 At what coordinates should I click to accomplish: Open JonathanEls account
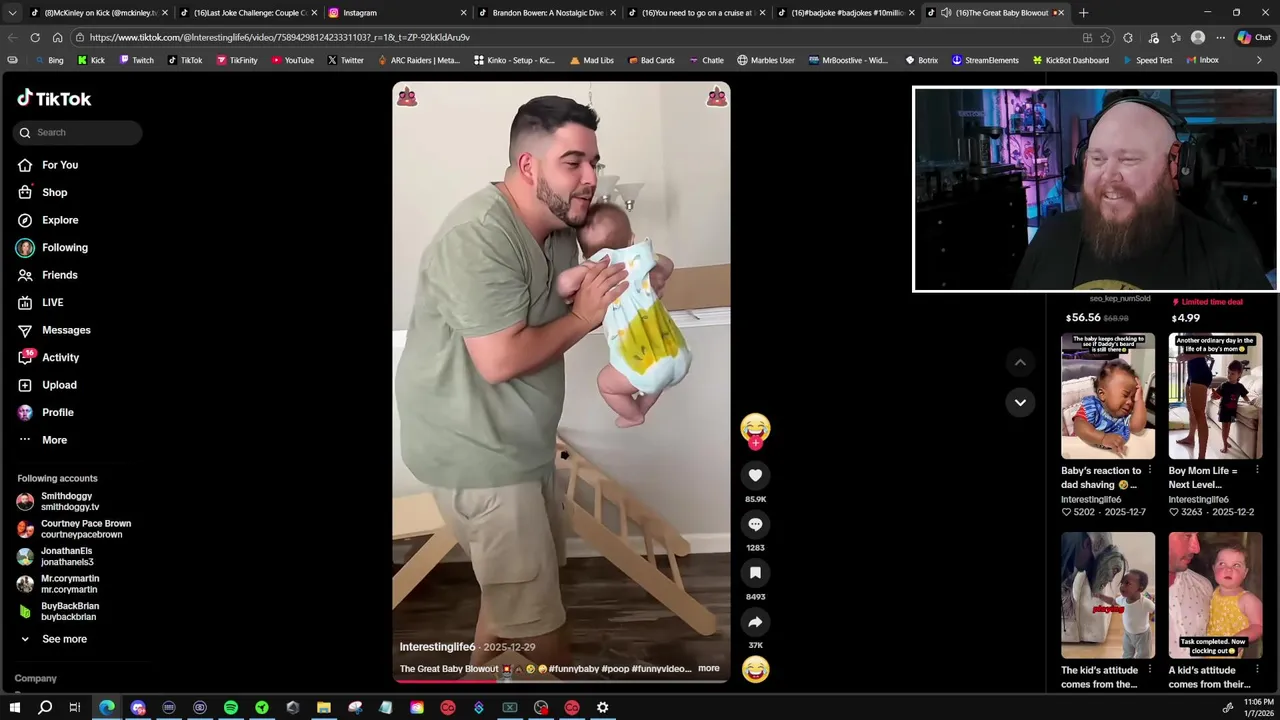pyautogui.click(x=68, y=556)
